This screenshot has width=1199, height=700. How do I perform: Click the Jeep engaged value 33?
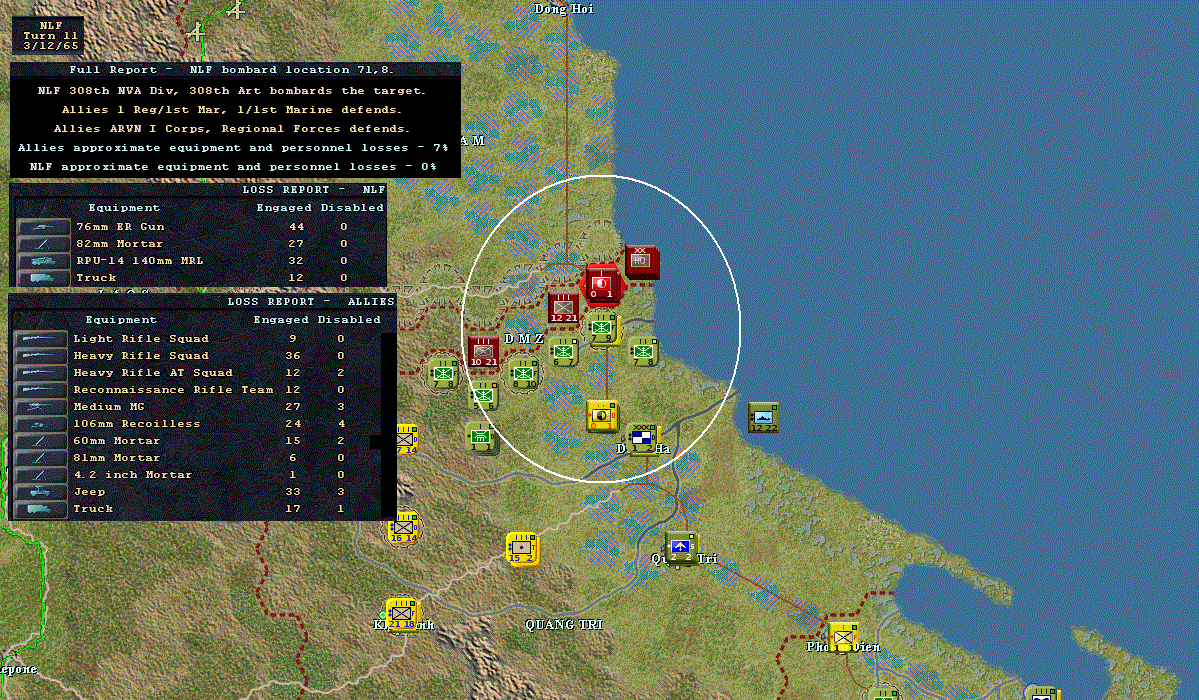[x=293, y=492]
